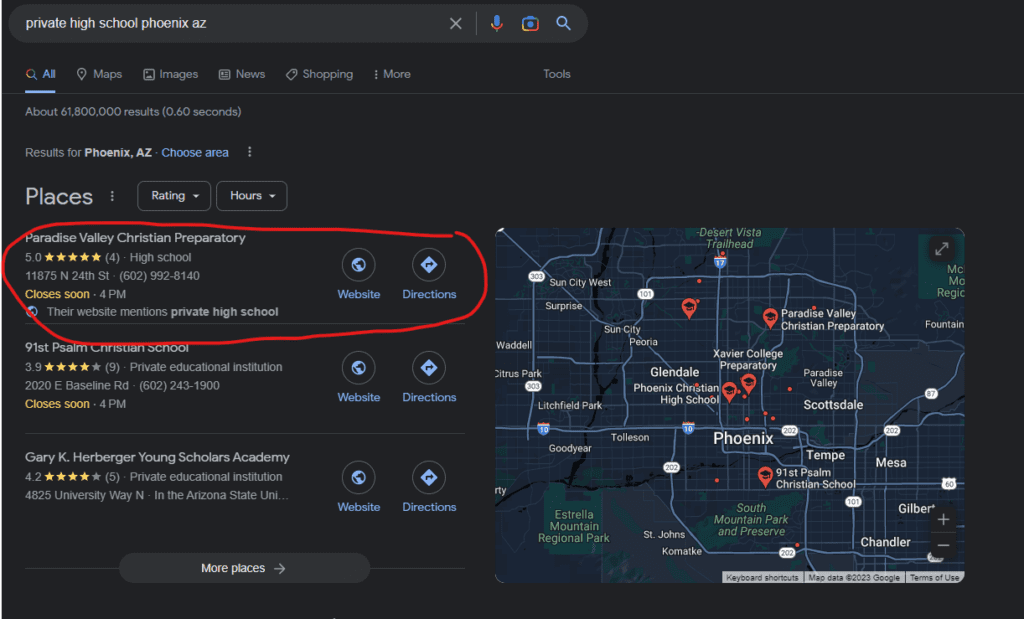Click the Tempe label on the map
Screen dimensions: 1024x619
(x=825, y=455)
